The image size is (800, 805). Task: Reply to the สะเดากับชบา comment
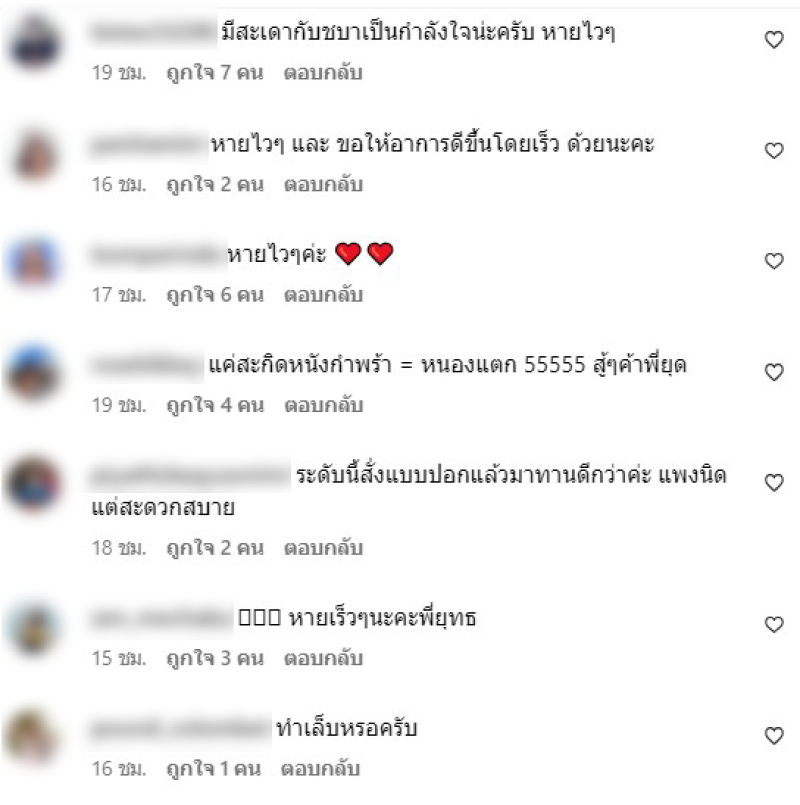click(323, 72)
